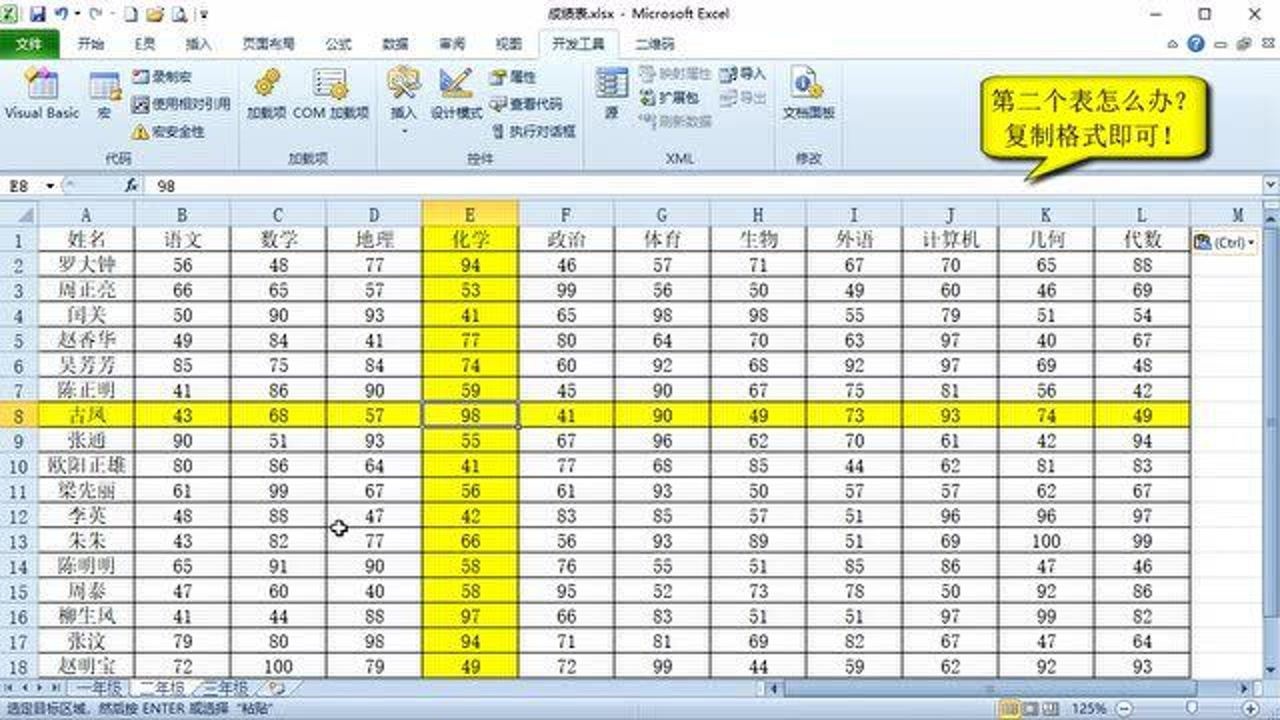1280x720 pixels.
Task: Click the Insert Function fx button
Action: 131,186
